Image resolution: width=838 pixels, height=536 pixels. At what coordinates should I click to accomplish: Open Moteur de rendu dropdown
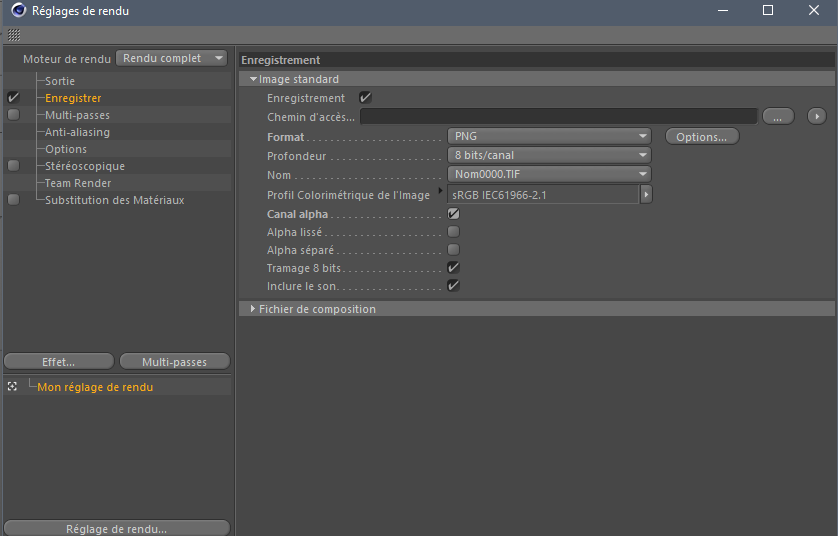point(172,58)
